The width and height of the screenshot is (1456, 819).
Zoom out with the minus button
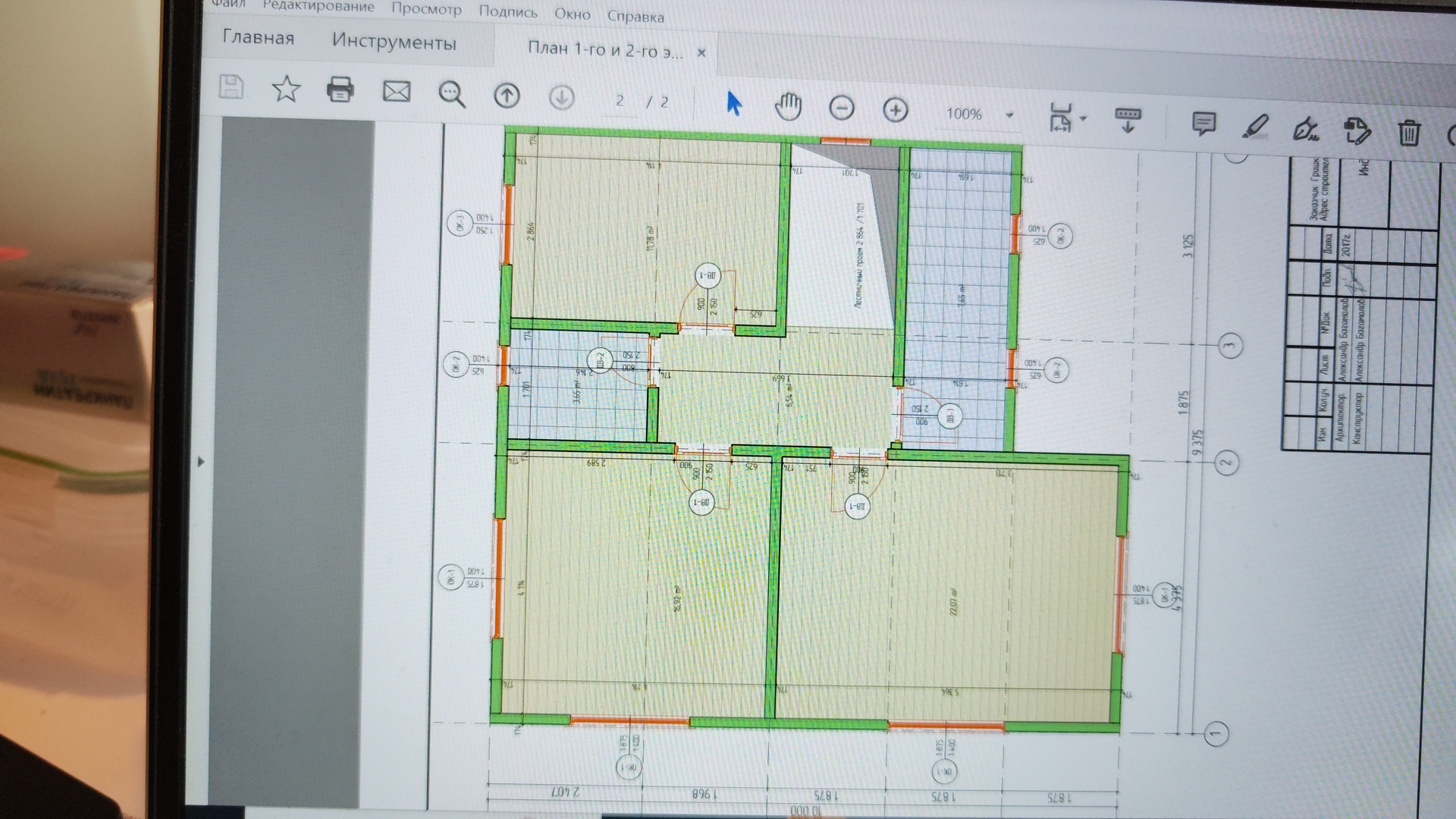click(841, 108)
